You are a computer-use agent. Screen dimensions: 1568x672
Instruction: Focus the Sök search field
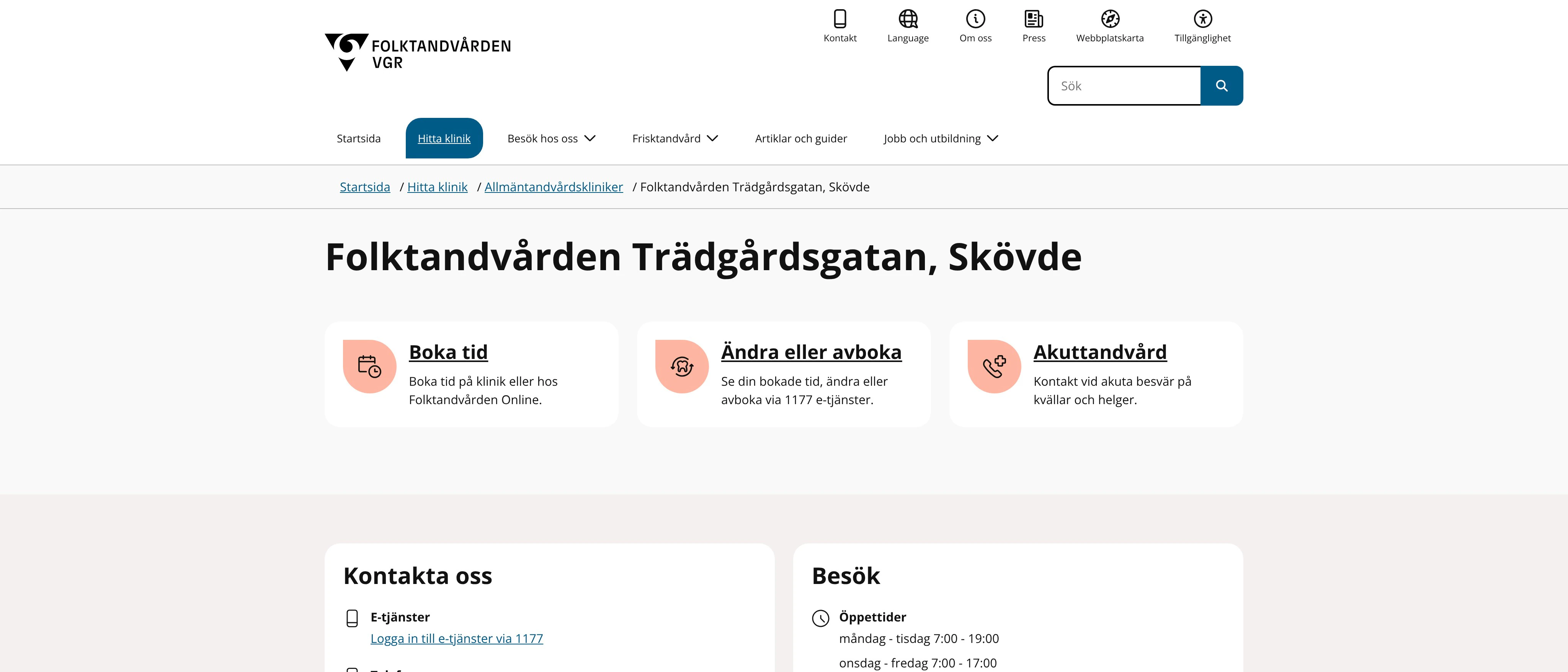click(1124, 86)
